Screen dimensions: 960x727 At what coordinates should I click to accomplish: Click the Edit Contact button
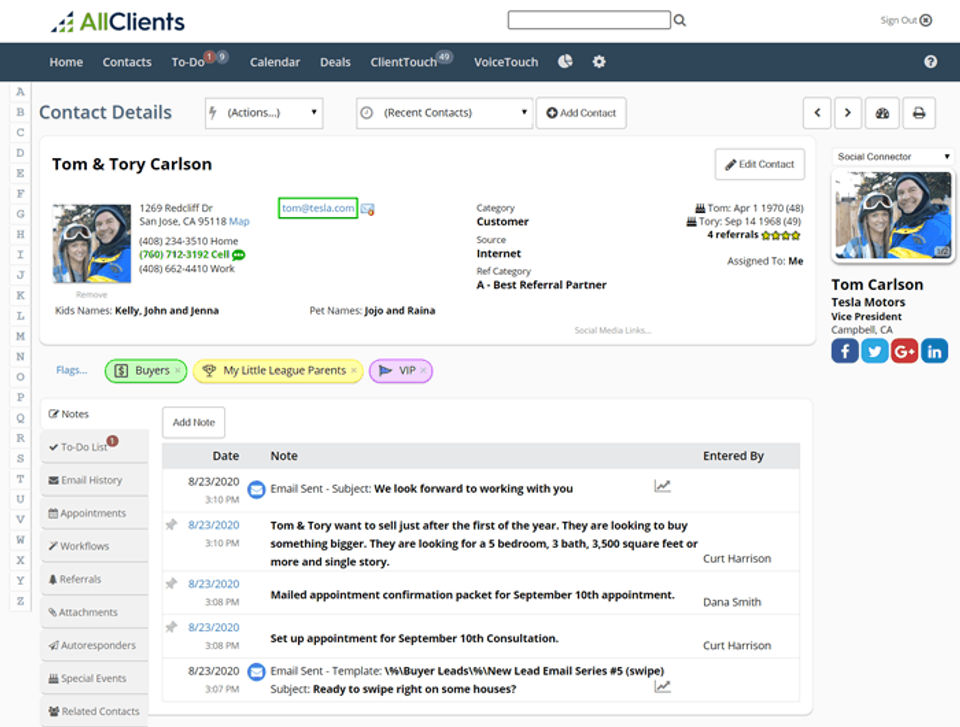point(760,164)
